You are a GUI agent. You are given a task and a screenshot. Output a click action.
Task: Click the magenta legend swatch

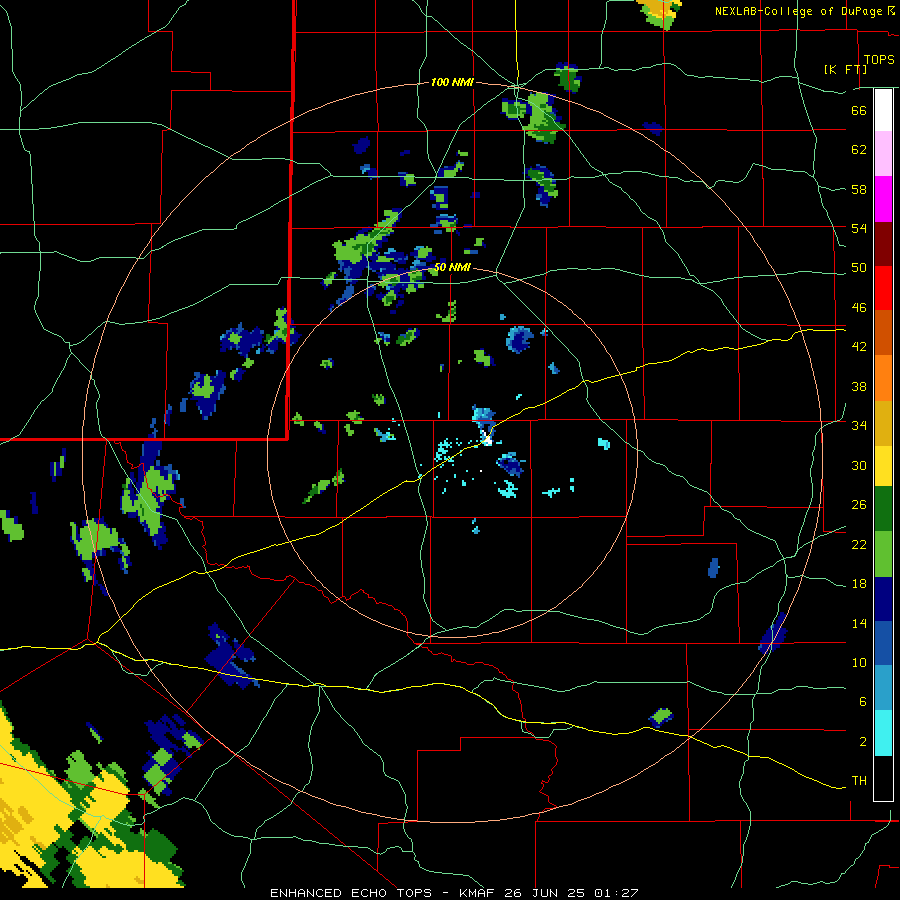883,199
